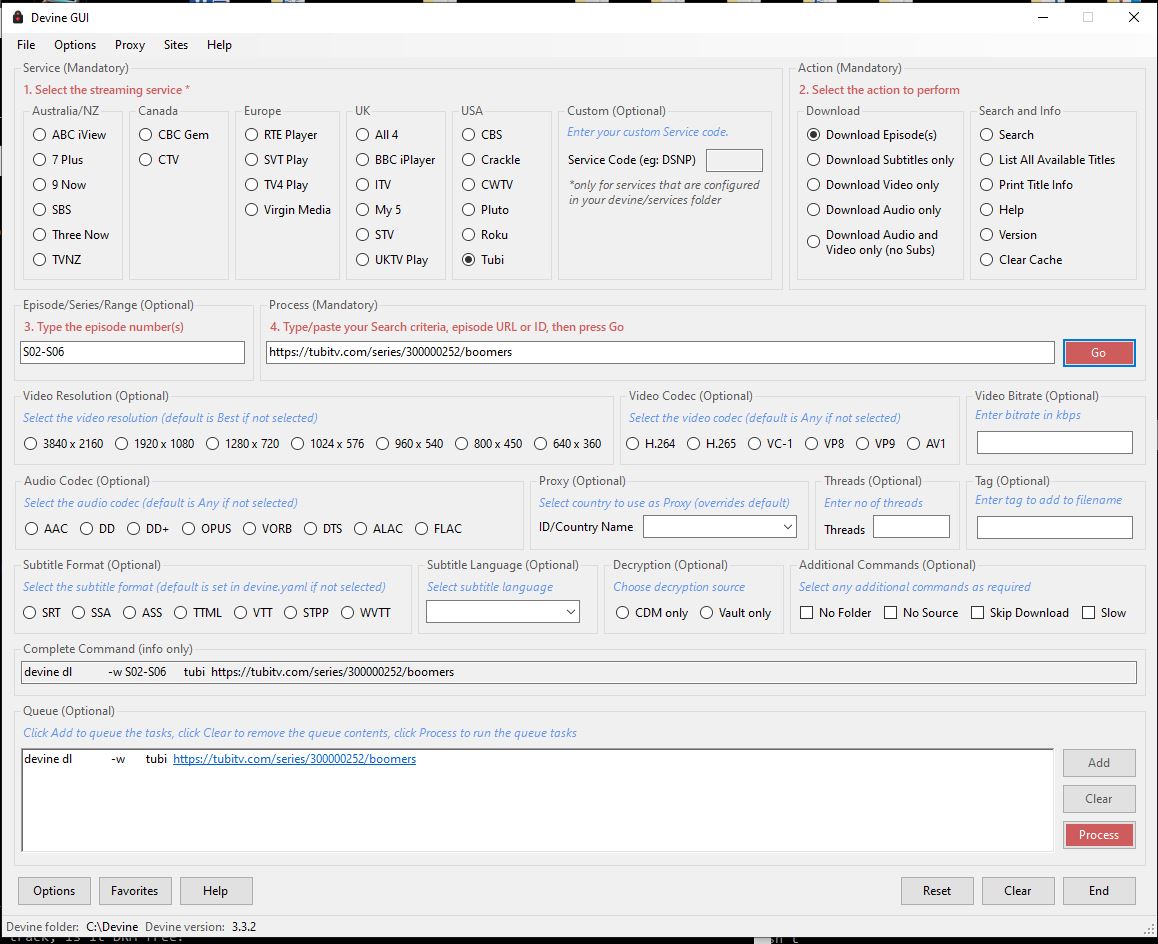The width and height of the screenshot is (1158, 944).
Task: Enable the No Folder checkbox
Action: [806, 613]
